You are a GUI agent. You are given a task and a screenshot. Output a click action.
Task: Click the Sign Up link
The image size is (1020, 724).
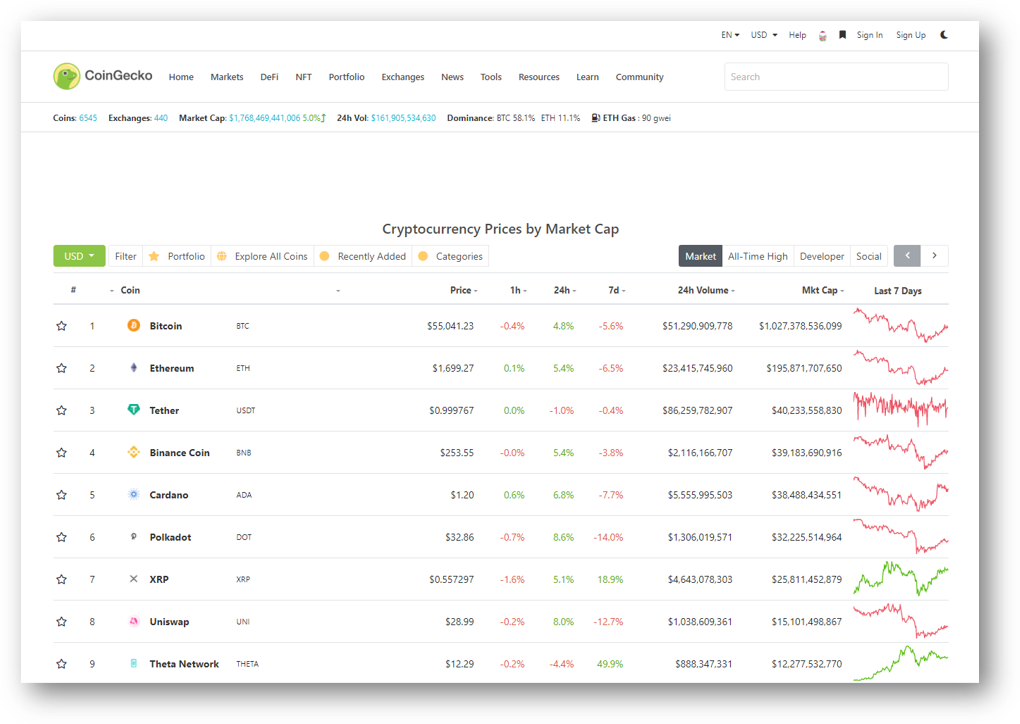point(911,35)
